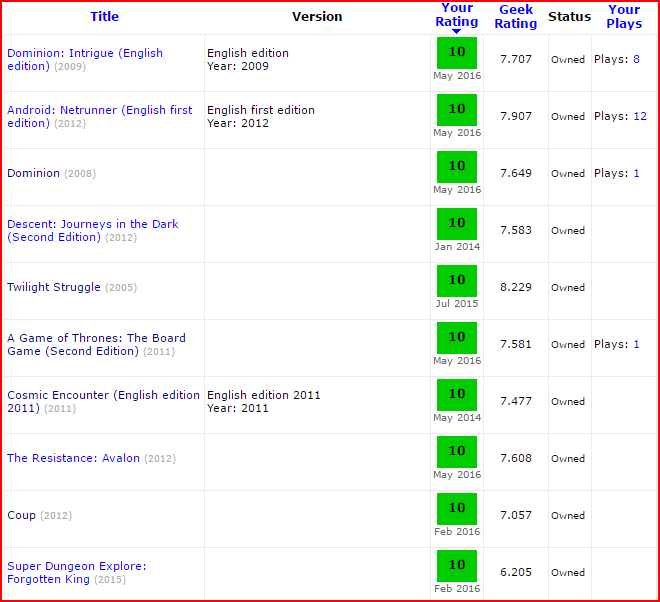This screenshot has width=660, height=602.
Task: Open Super Dungeon Explore: Forgotten King link
Action: pyautogui.click(x=77, y=573)
